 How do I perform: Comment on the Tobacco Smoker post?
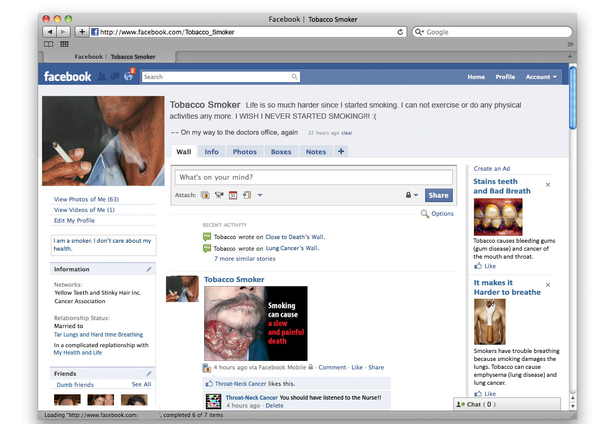(x=332, y=368)
